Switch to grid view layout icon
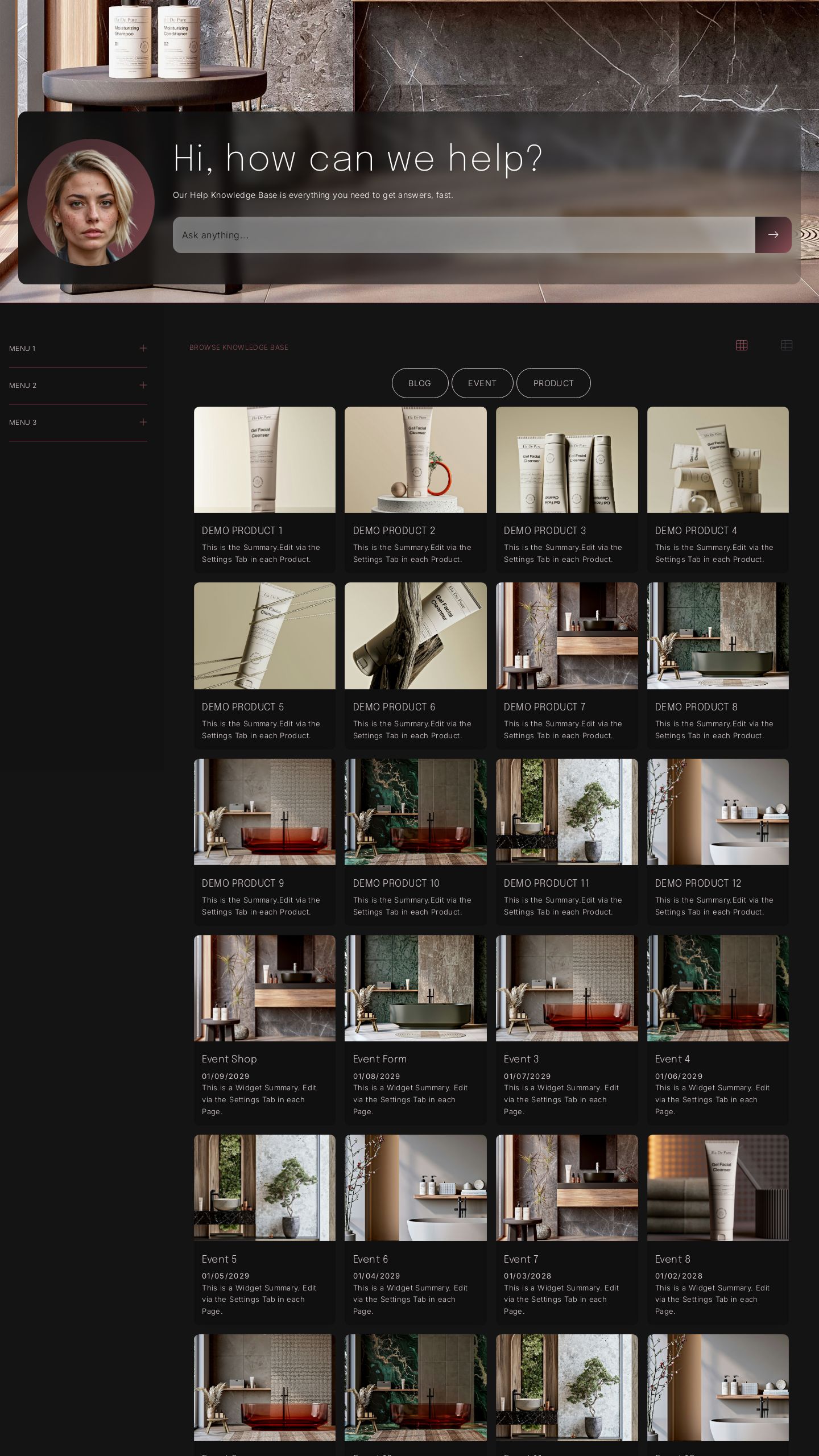This screenshot has width=819, height=1456. (x=742, y=345)
